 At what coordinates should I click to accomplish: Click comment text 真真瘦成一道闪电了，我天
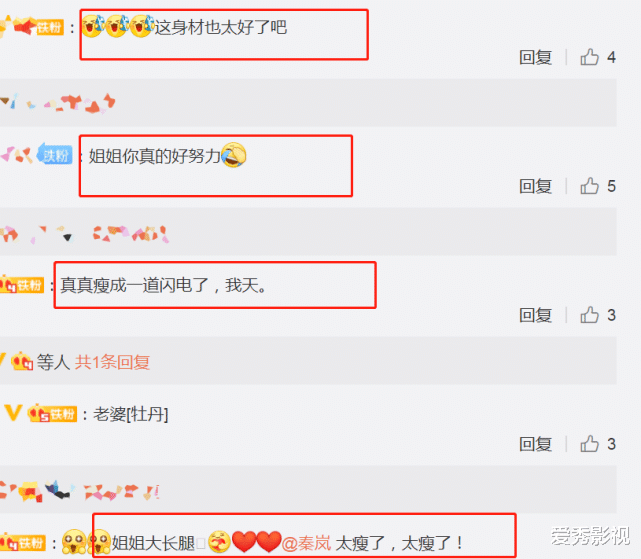coord(164,285)
